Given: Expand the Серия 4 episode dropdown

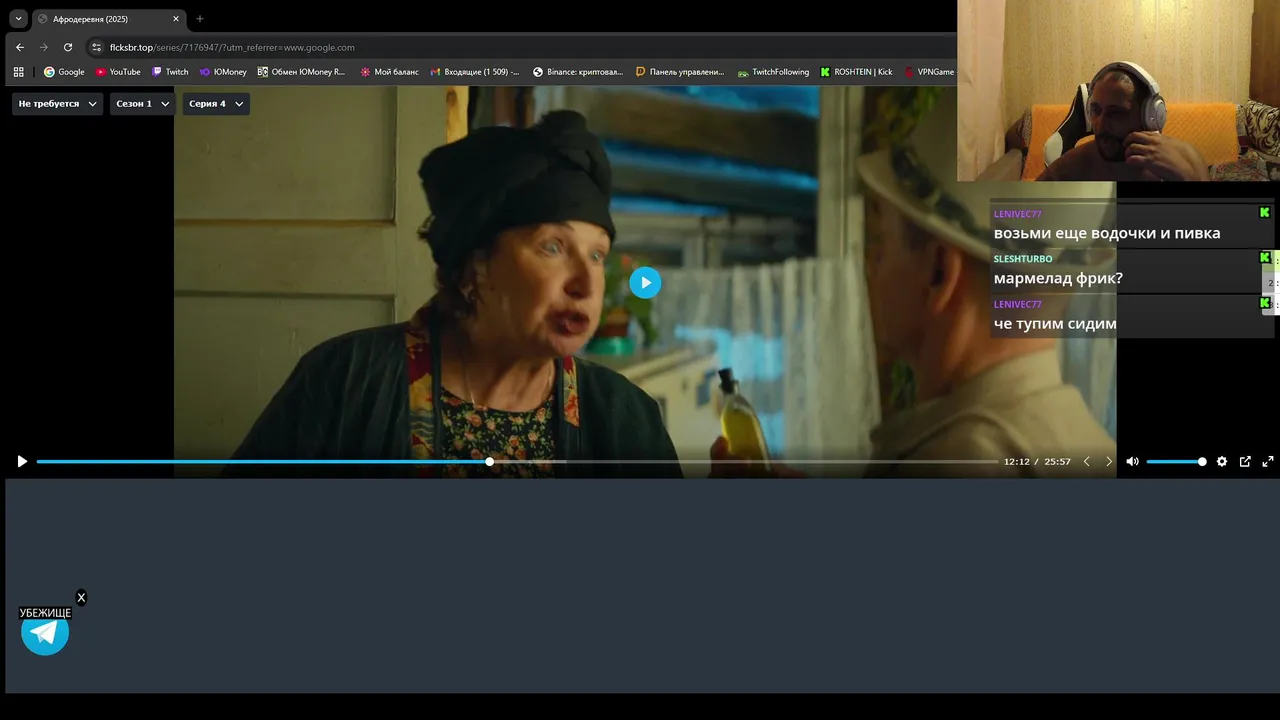Looking at the screenshot, I should point(215,104).
